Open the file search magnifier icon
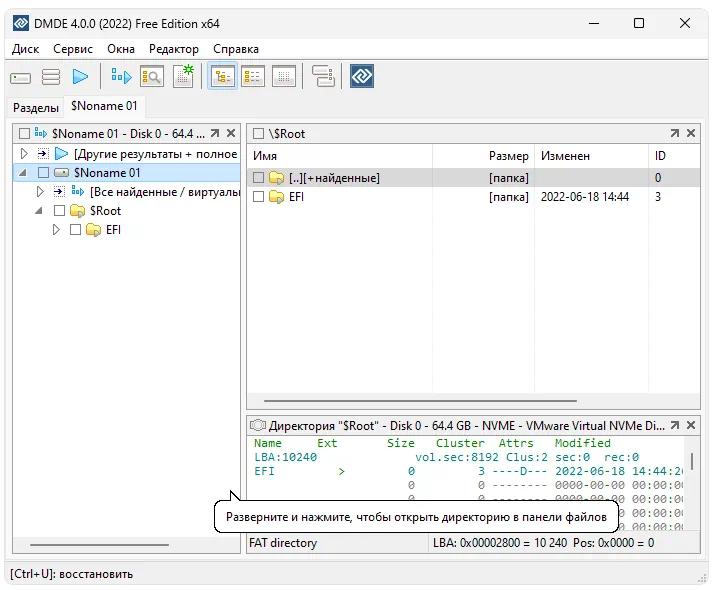This screenshot has height=590, width=716. tap(152, 76)
